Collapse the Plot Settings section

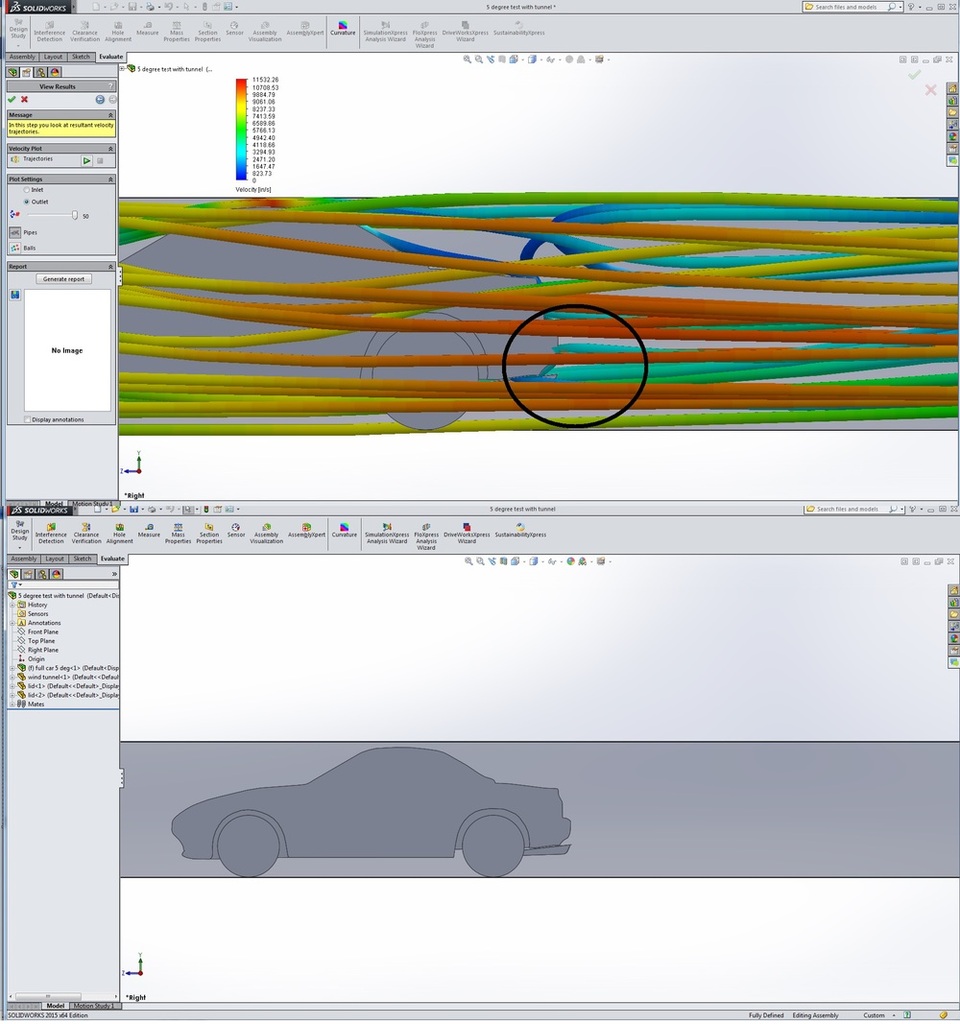click(110, 178)
